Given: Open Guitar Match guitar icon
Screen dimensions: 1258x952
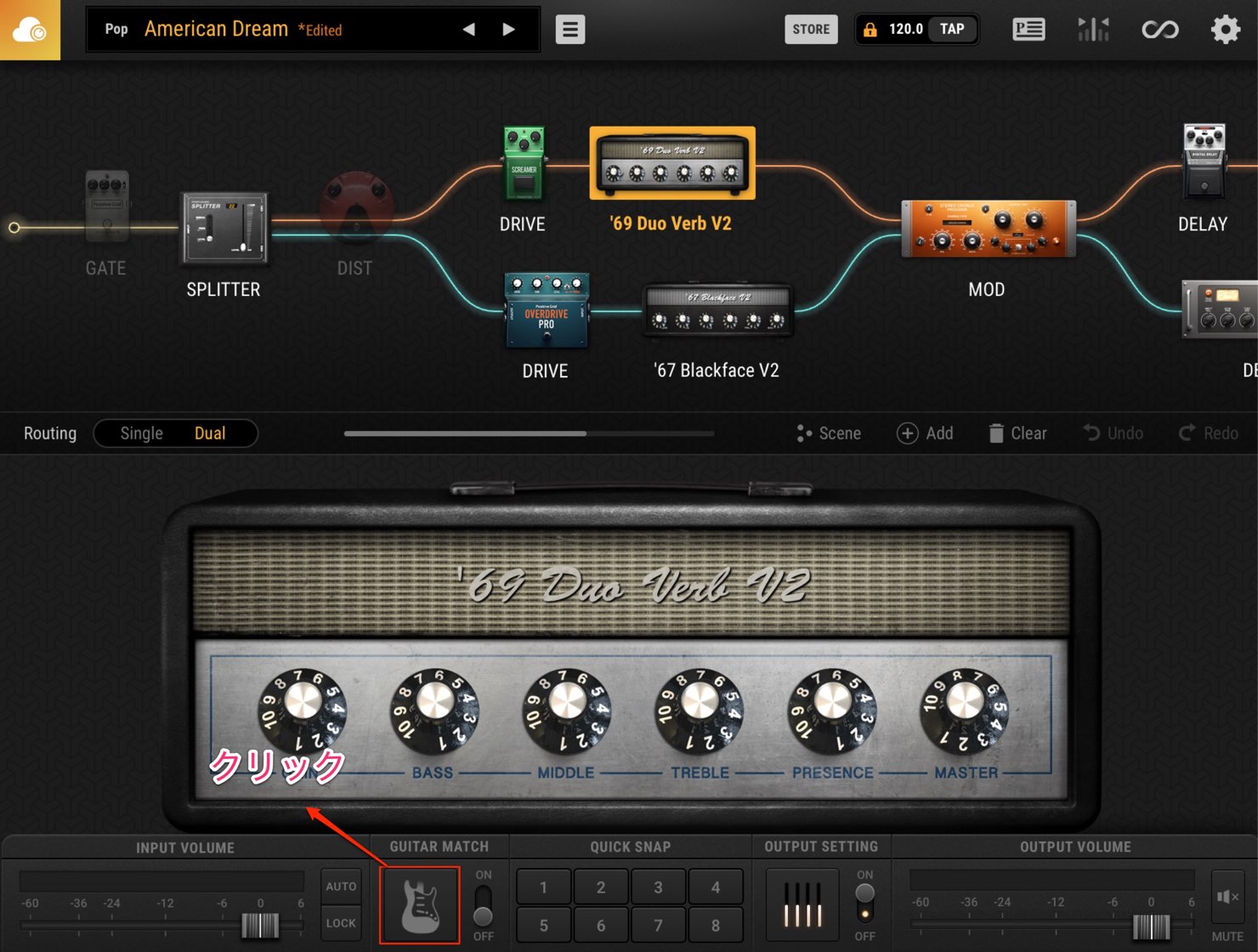Looking at the screenshot, I should pyautogui.click(x=420, y=905).
